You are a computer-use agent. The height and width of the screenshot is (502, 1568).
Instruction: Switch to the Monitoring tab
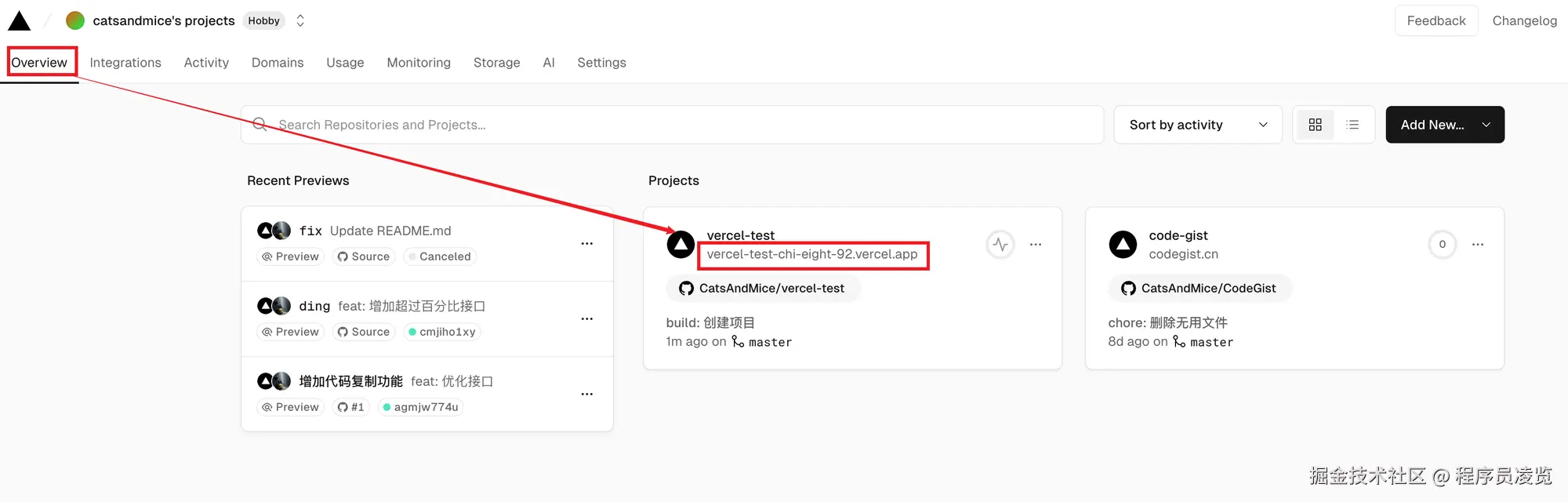click(x=419, y=63)
